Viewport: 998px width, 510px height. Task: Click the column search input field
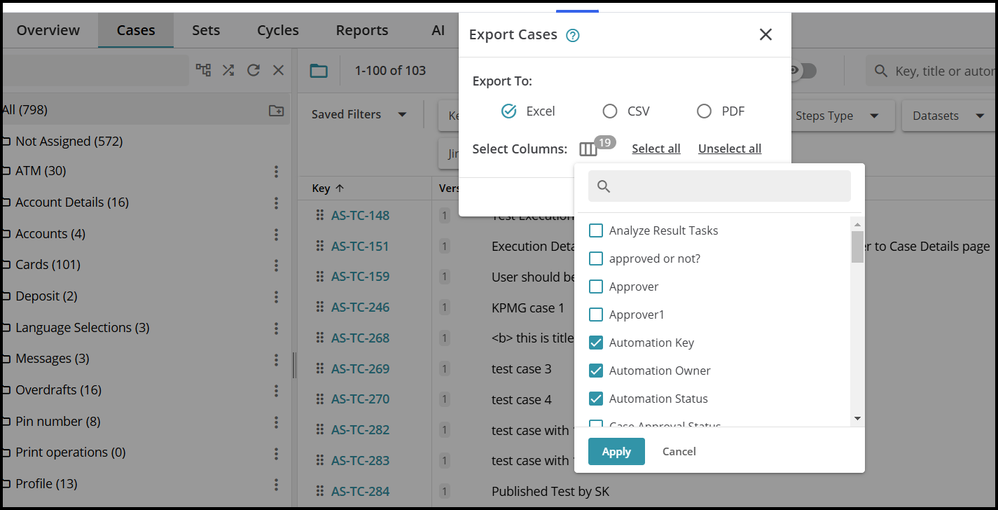point(719,186)
